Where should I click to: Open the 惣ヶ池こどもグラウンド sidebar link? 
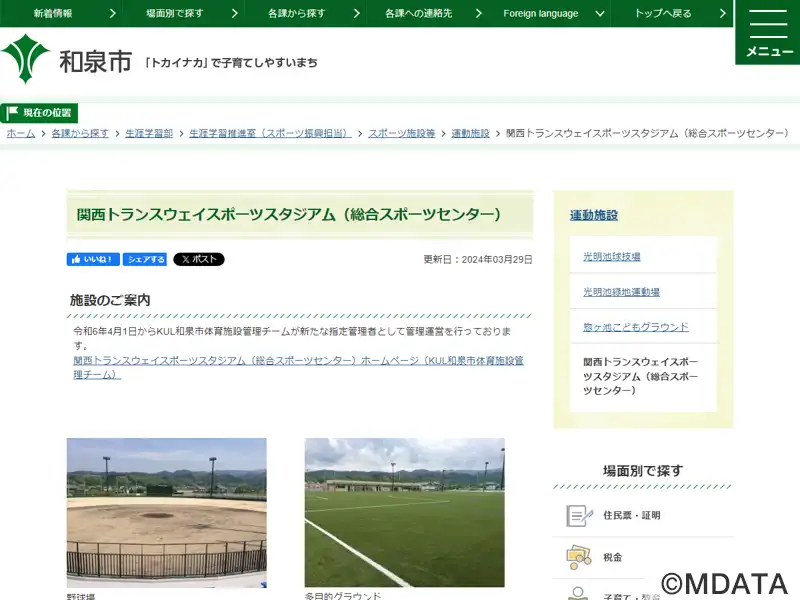636,327
